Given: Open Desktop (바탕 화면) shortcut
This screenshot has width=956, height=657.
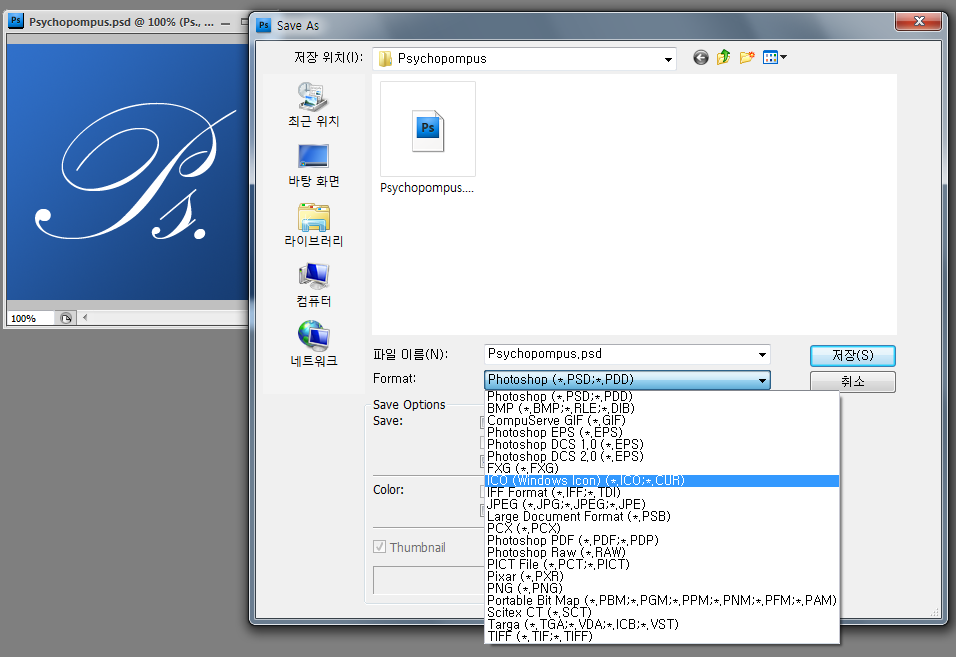Looking at the screenshot, I should tap(313, 165).
